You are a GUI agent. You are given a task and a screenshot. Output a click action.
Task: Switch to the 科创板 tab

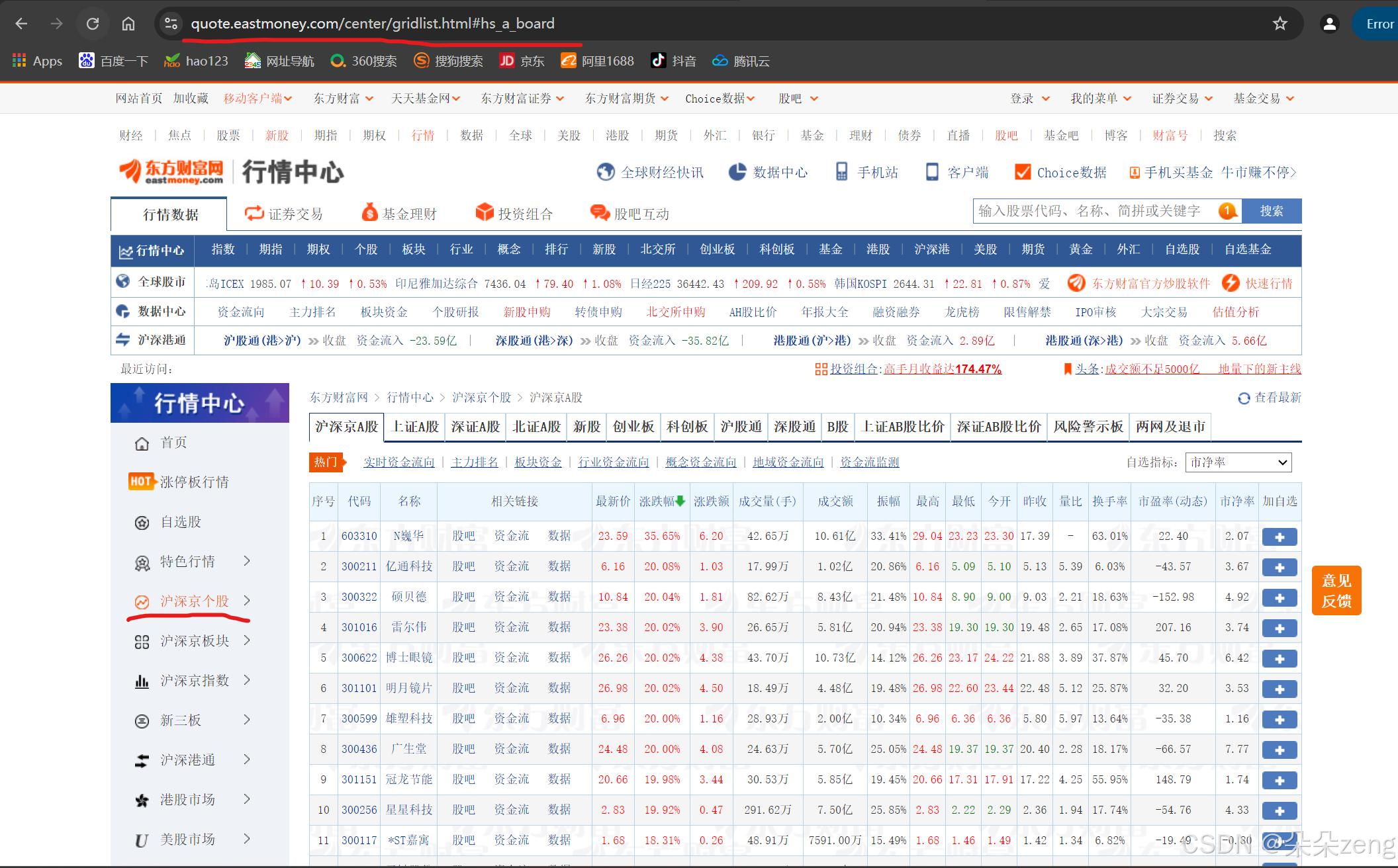(687, 427)
